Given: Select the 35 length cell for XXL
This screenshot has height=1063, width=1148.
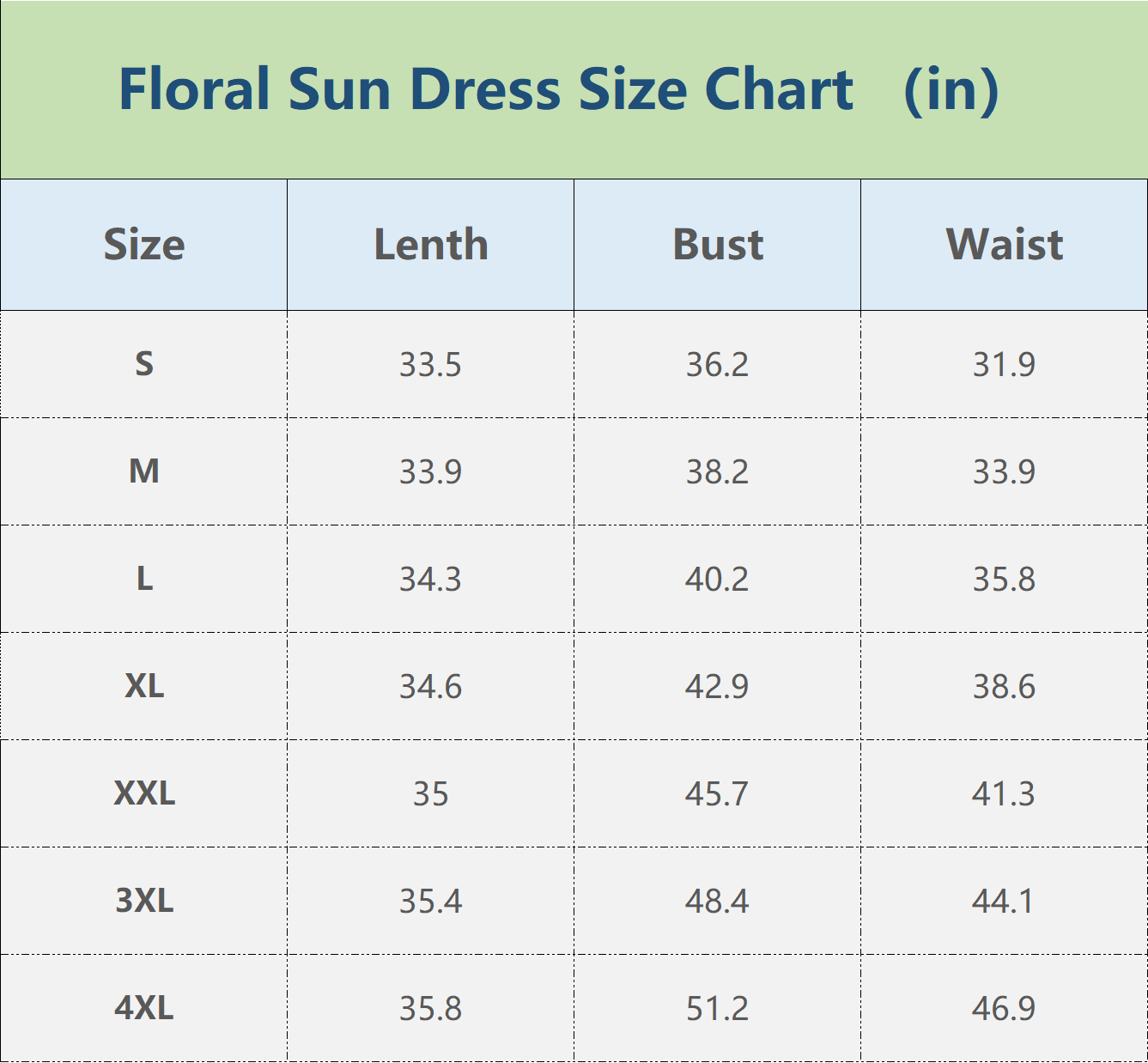Looking at the screenshot, I should [x=430, y=794].
